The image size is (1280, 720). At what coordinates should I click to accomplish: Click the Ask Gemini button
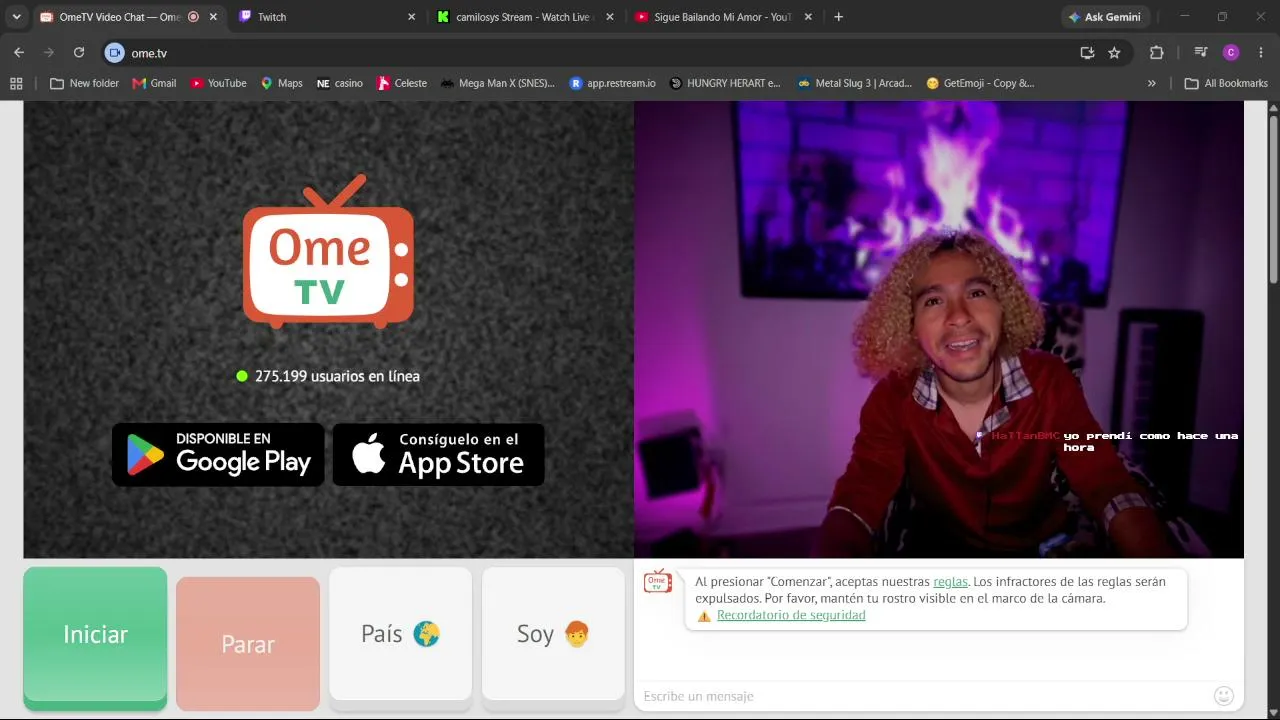click(x=1105, y=17)
